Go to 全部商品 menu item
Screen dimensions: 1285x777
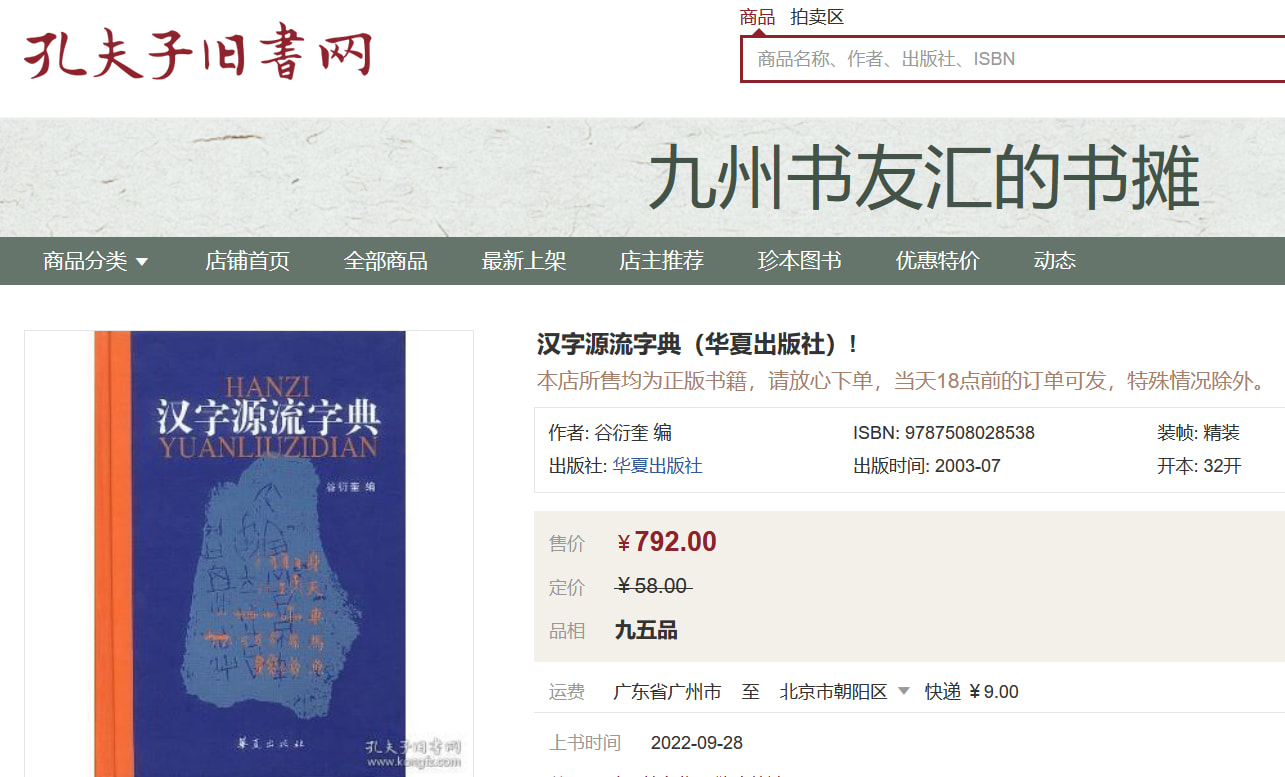(385, 261)
